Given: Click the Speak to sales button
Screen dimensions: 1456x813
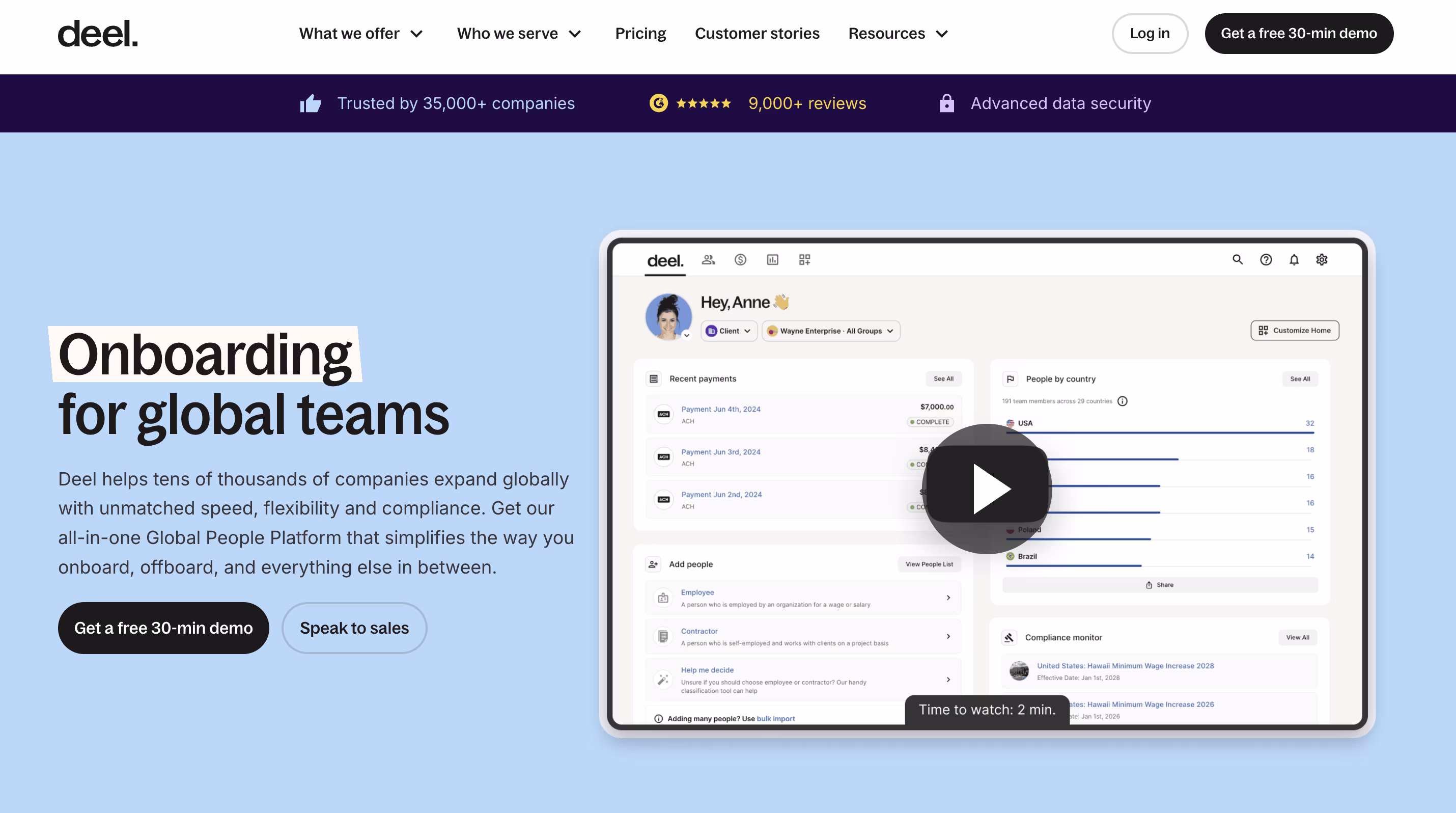Looking at the screenshot, I should click(354, 628).
